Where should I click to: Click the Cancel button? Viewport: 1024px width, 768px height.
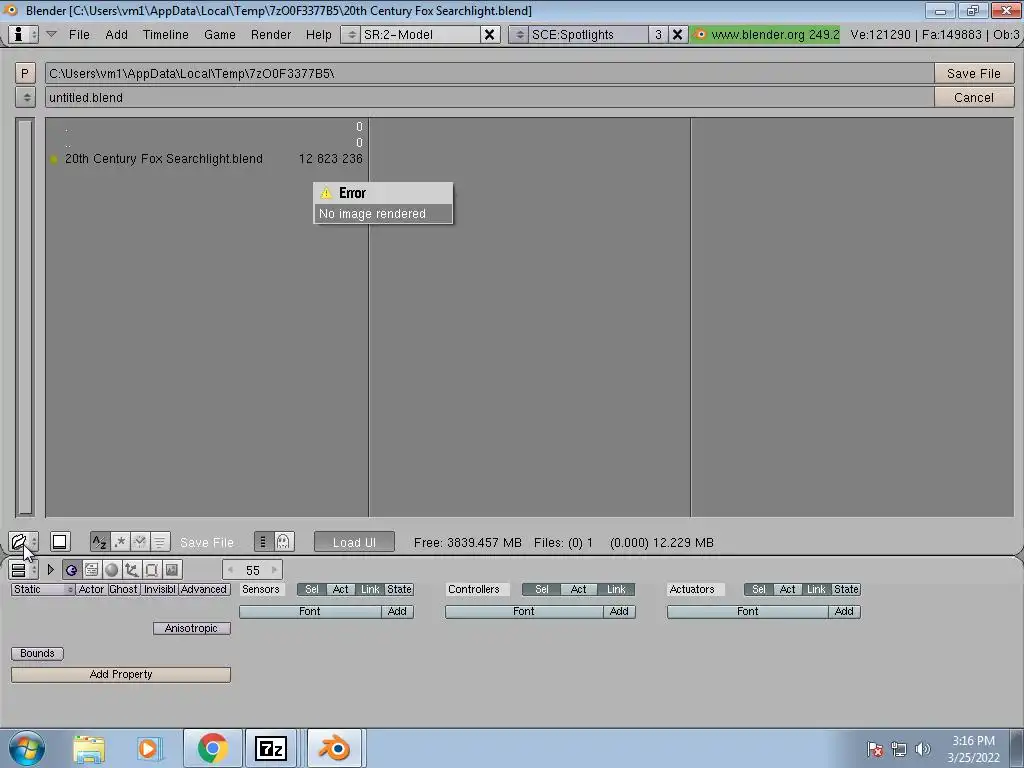point(974,97)
